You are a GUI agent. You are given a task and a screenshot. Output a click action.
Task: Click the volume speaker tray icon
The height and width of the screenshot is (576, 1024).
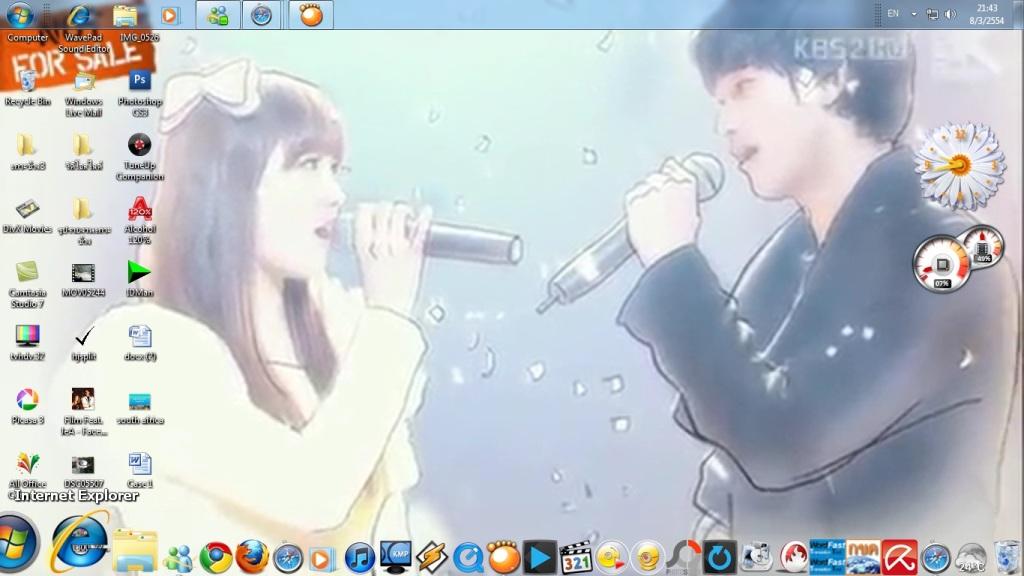point(950,14)
